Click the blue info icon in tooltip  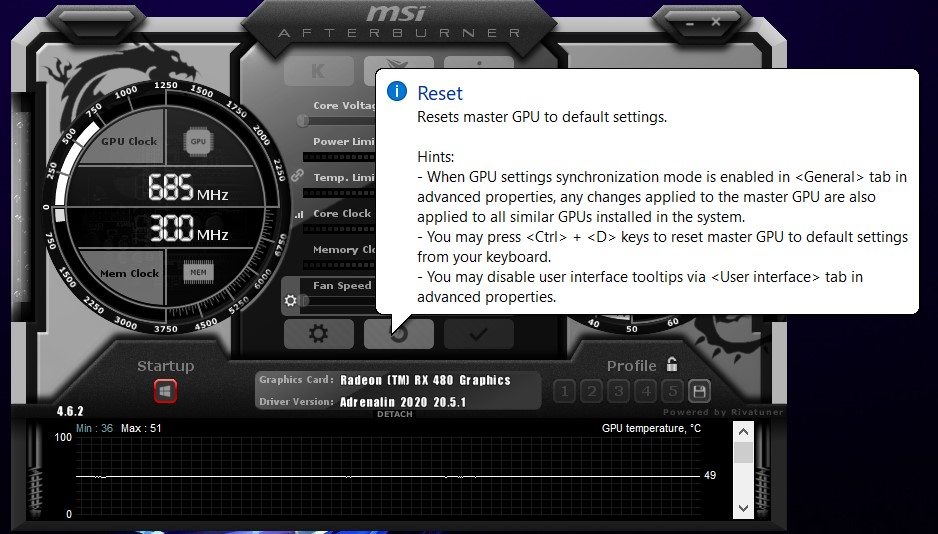tap(397, 91)
